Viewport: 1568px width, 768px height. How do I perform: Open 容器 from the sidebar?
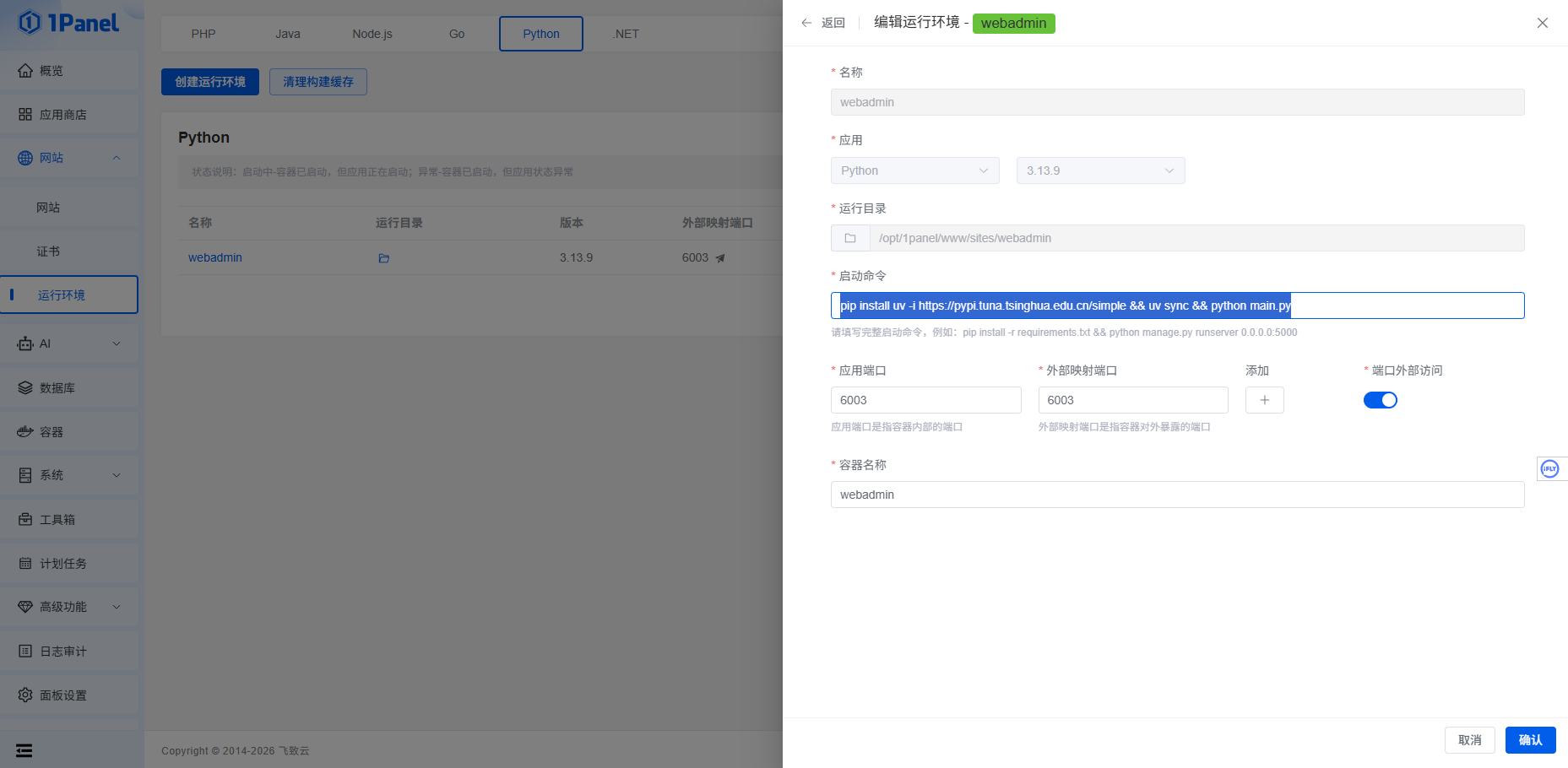click(52, 432)
